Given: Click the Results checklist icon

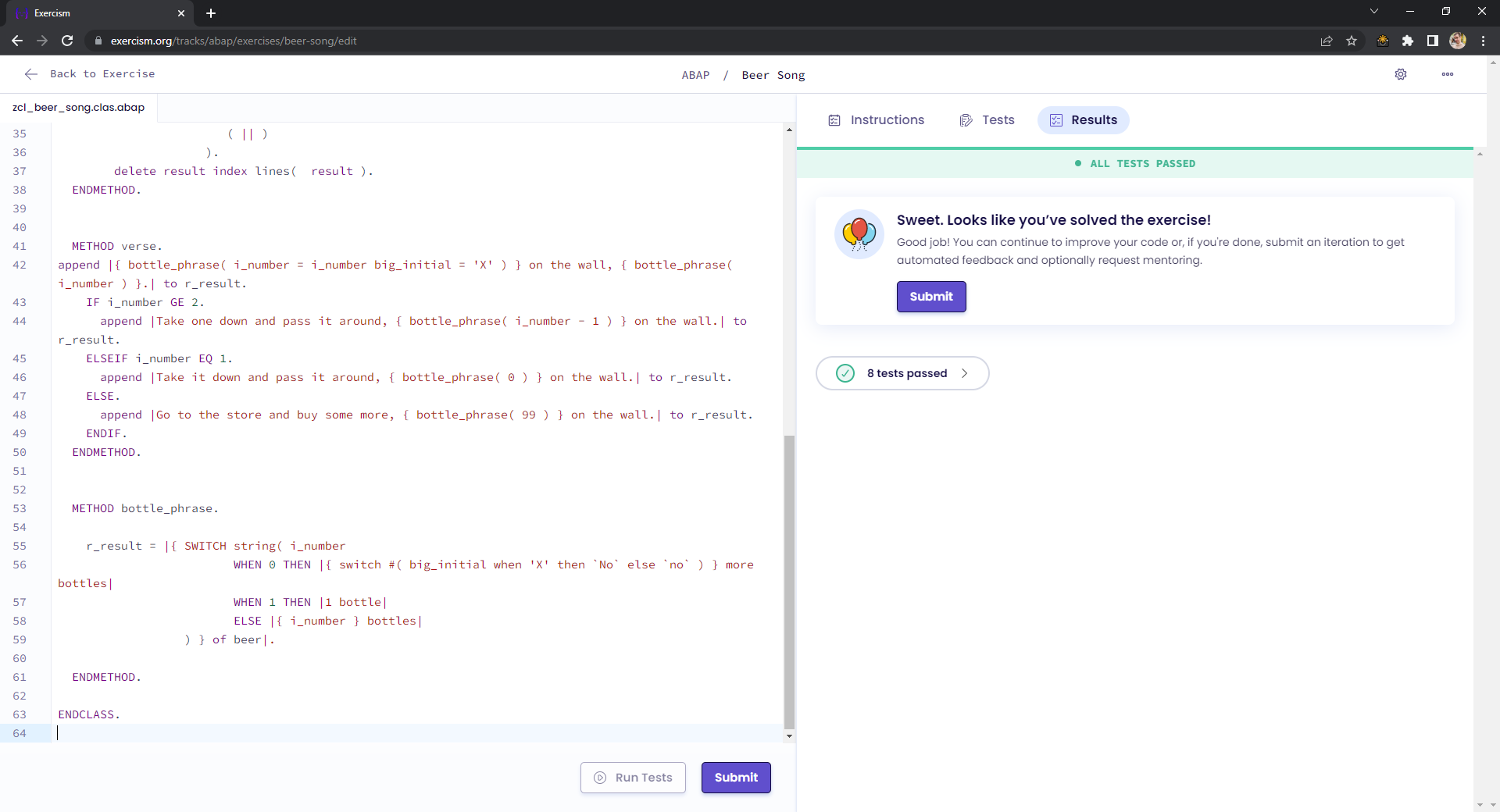Looking at the screenshot, I should 1056,120.
